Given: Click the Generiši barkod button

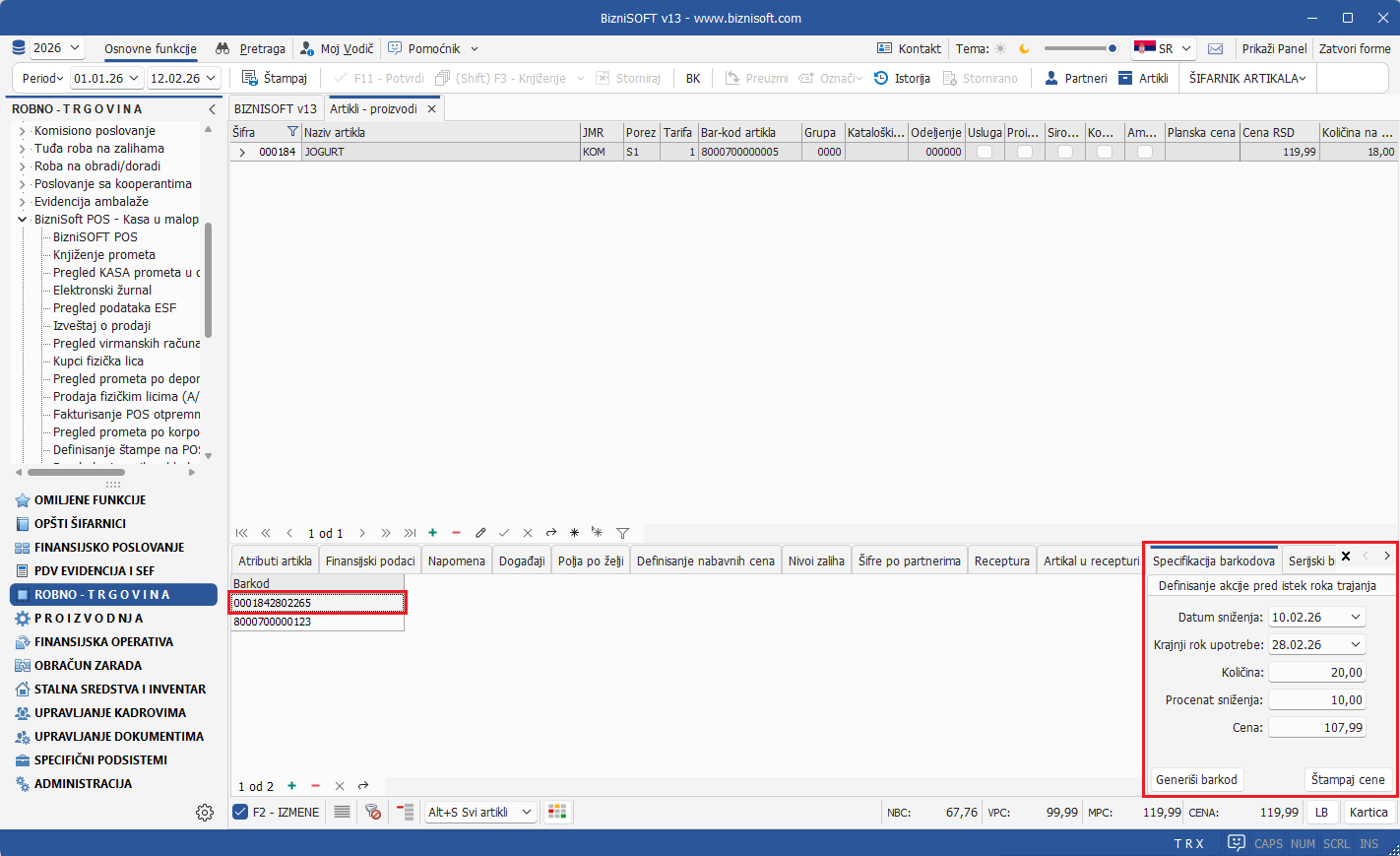Looking at the screenshot, I should (x=1196, y=779).
